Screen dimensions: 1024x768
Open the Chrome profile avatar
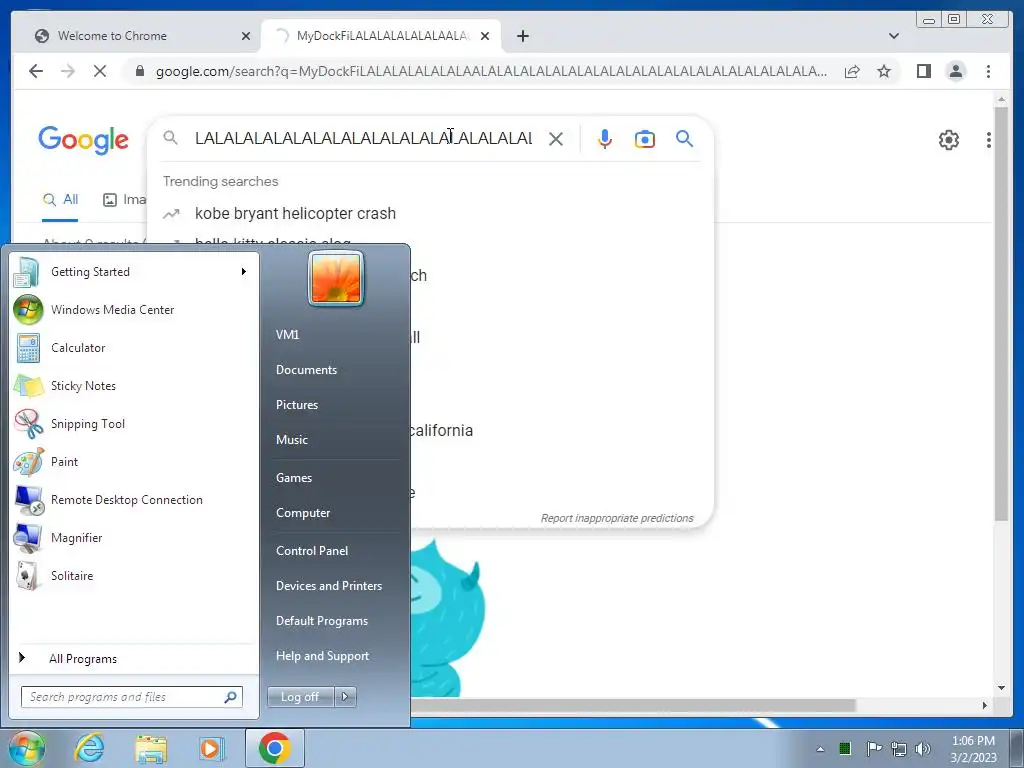(955, 71)
